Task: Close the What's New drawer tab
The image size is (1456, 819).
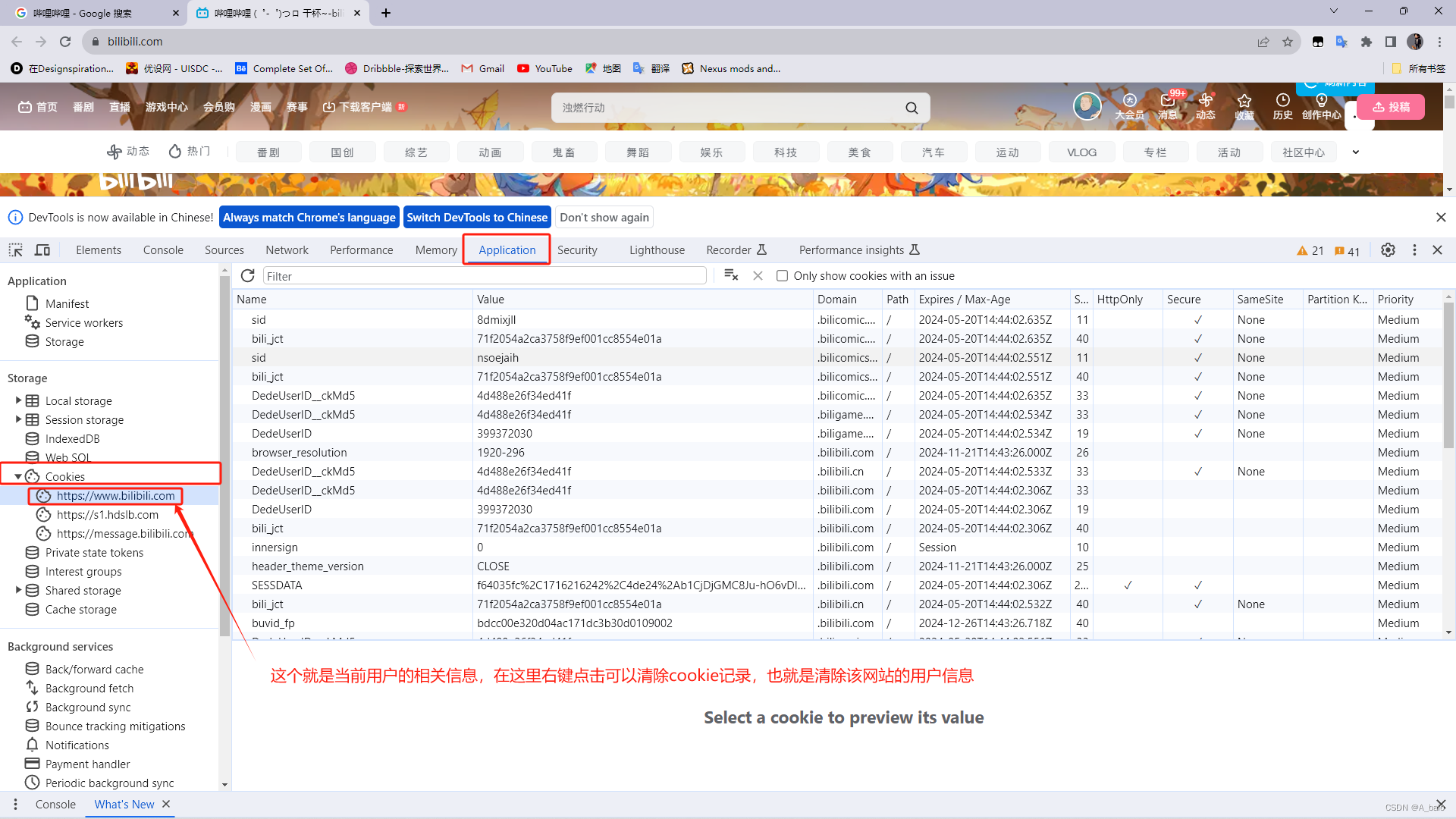Action: click(x=166, y=804)
